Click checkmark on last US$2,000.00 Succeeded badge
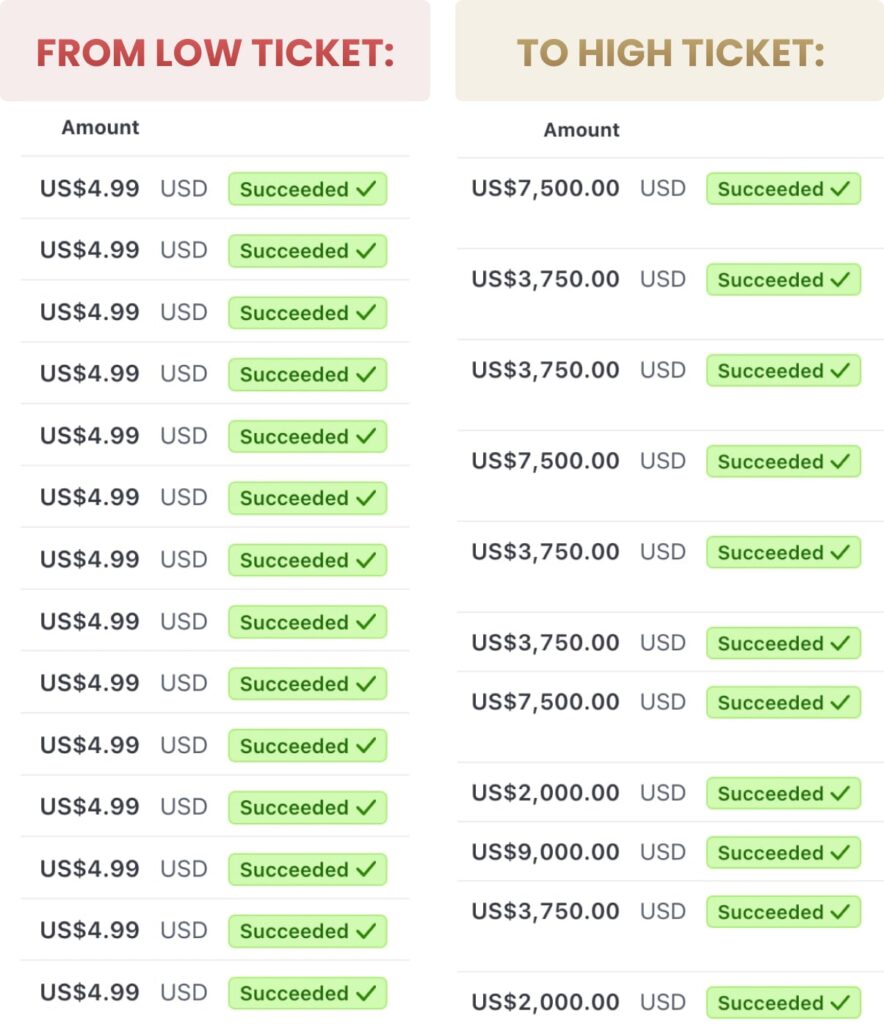The height and width of the screenshot is (1024, 884). 840,1002
